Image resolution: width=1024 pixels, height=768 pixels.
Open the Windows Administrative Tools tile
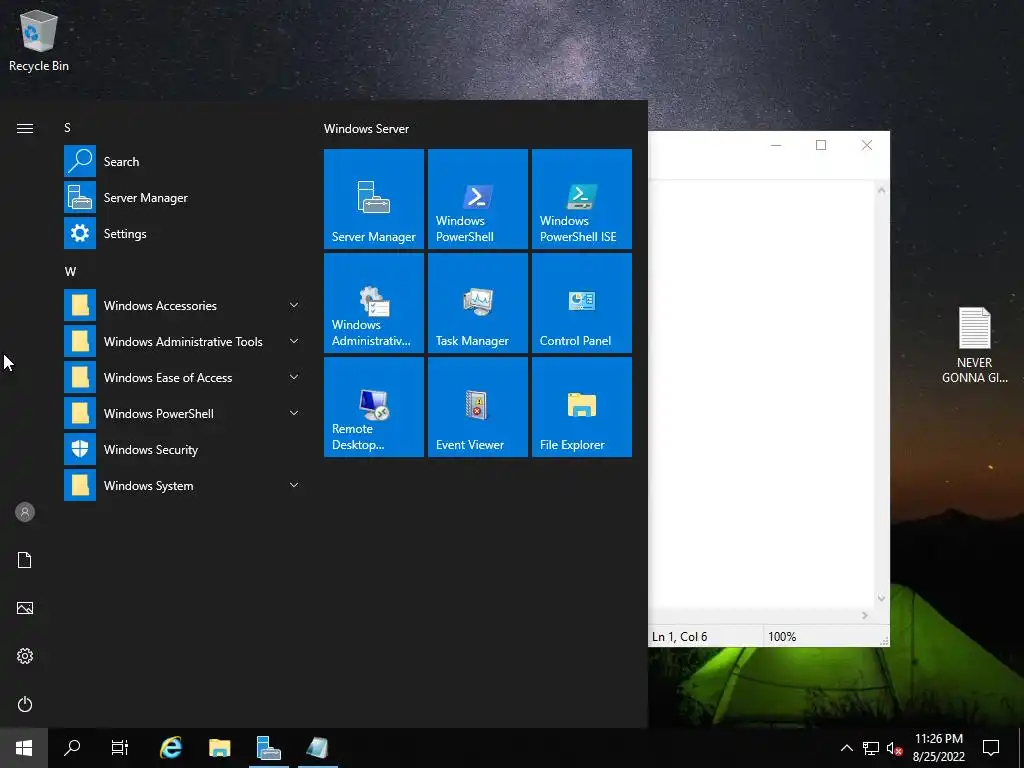coord(374,302)
